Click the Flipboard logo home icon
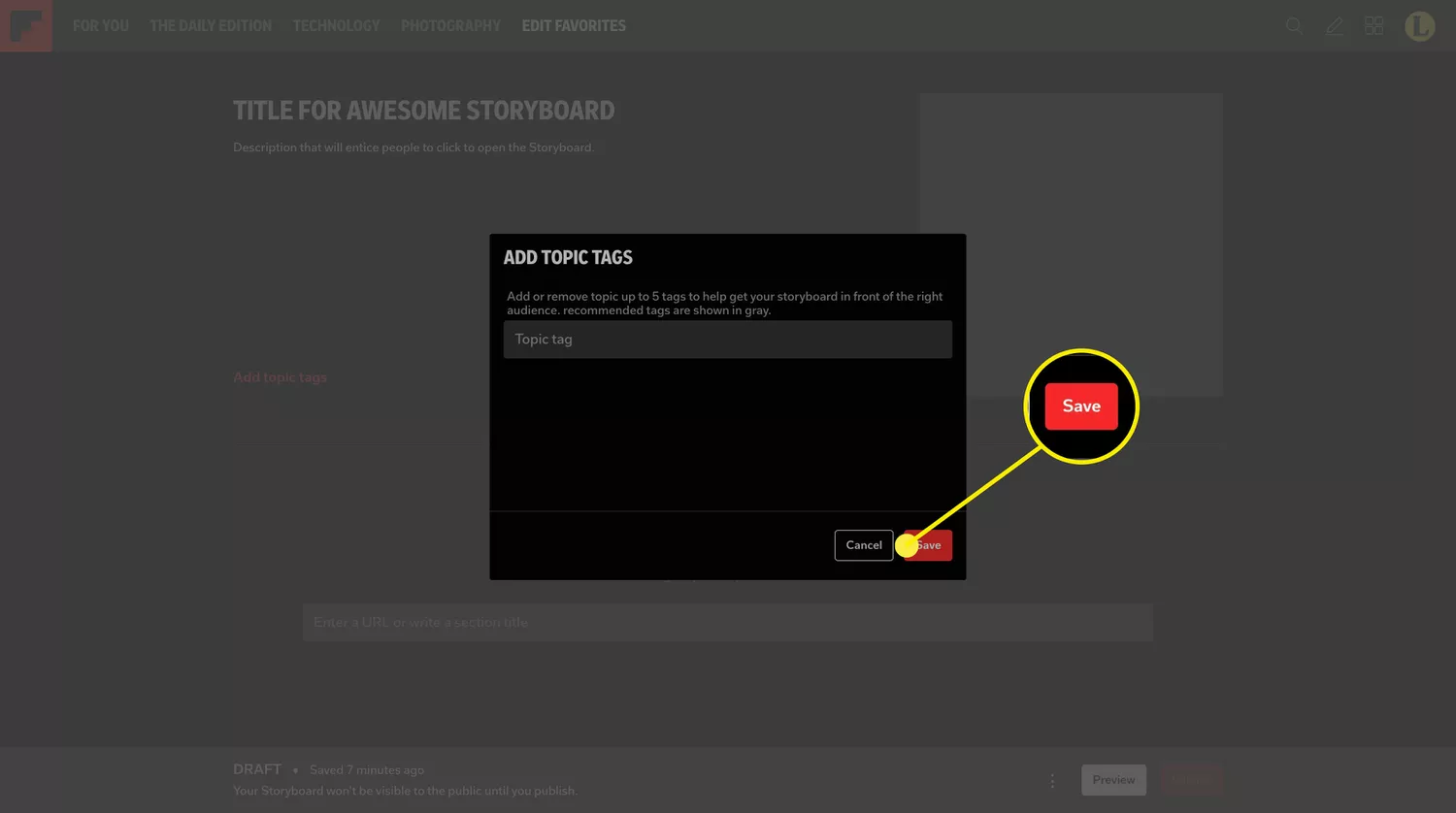The height and width of the screenshot is (813, 1456). [x=25, y=25]
